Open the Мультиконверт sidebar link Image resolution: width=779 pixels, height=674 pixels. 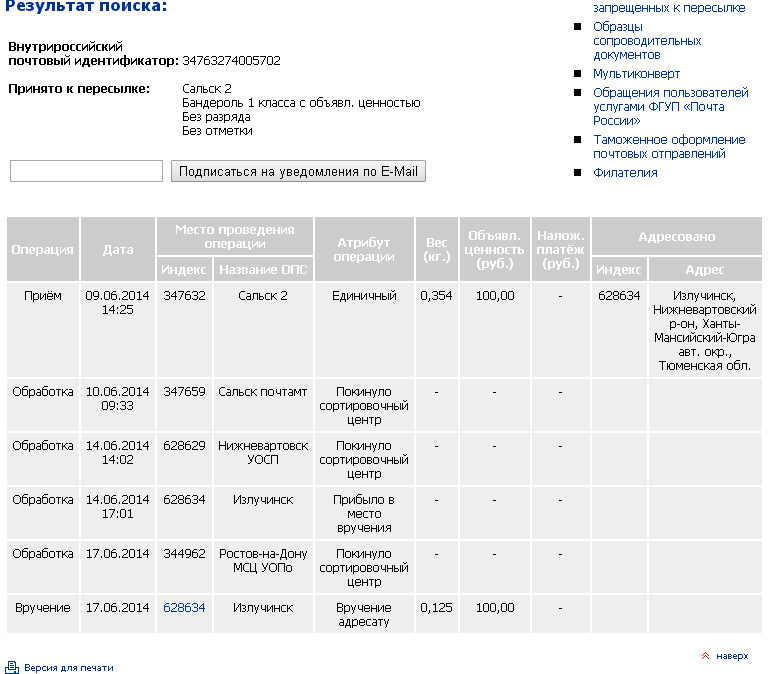[x=636, y=74]
